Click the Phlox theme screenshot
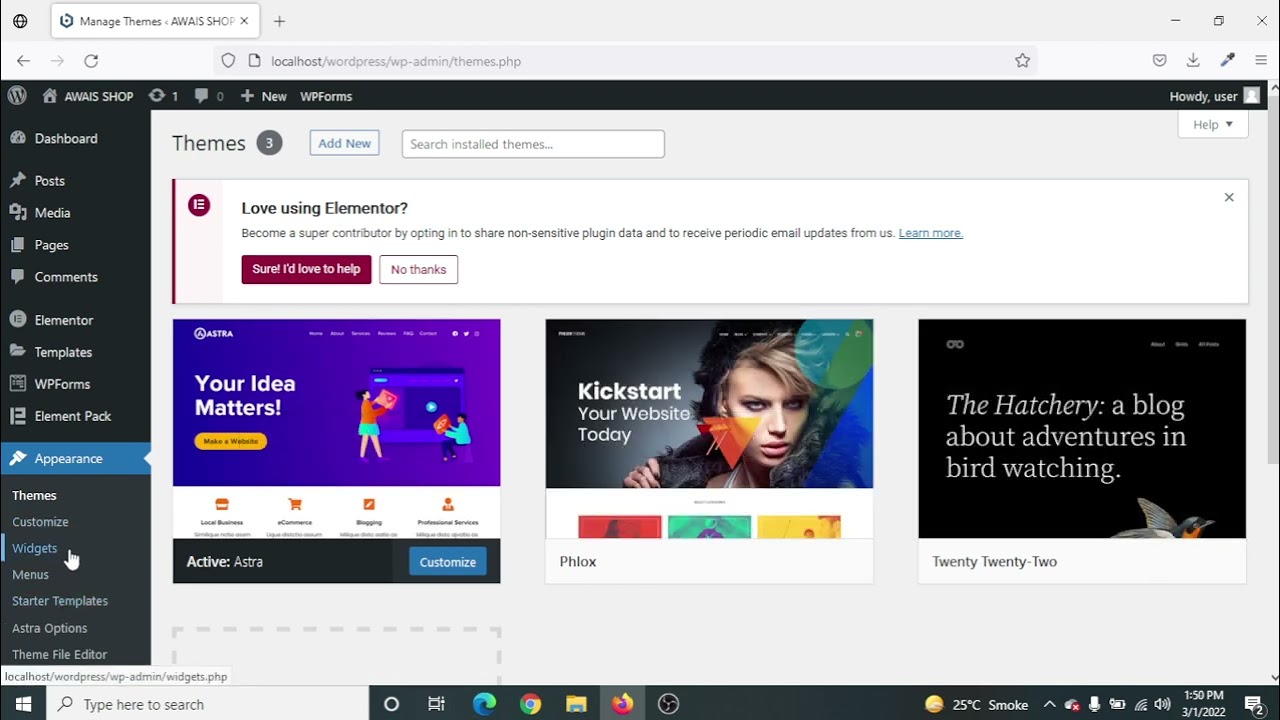This screenshot has height=720, width=1280. pyautogui.click(x=709, y=429)
